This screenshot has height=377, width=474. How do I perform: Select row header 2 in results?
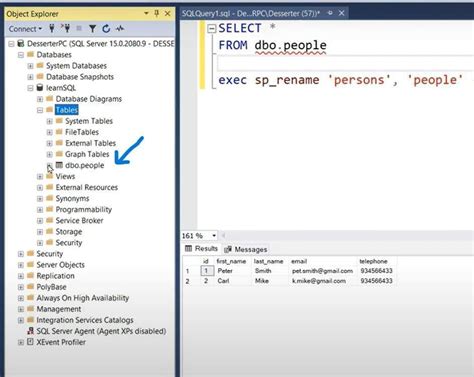click(188, 281)
